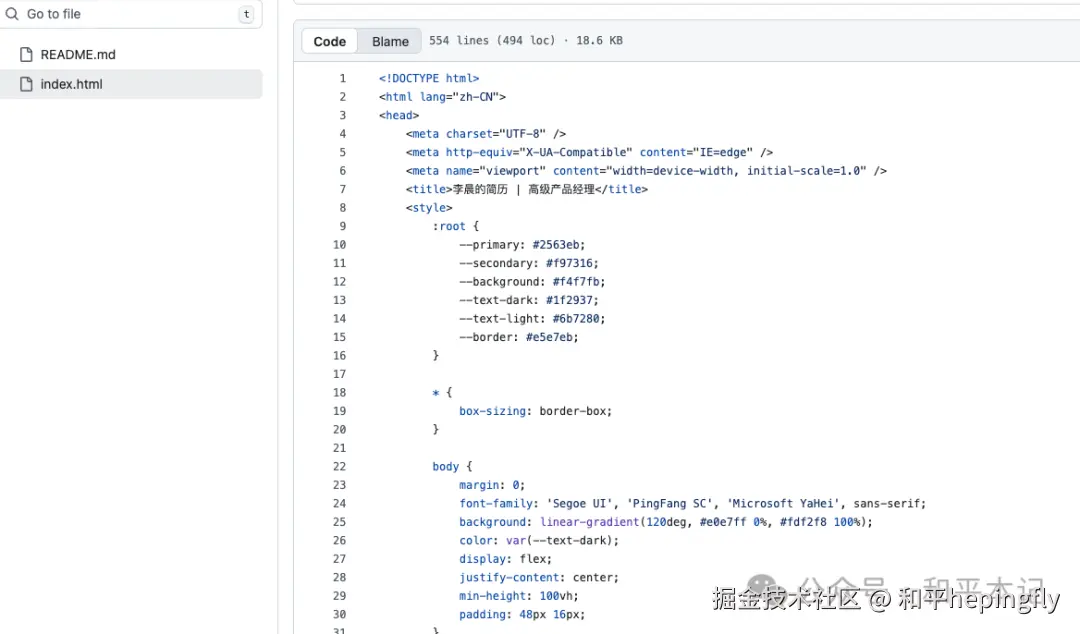Click the 'body {' selector line

(x=453, y=467)
